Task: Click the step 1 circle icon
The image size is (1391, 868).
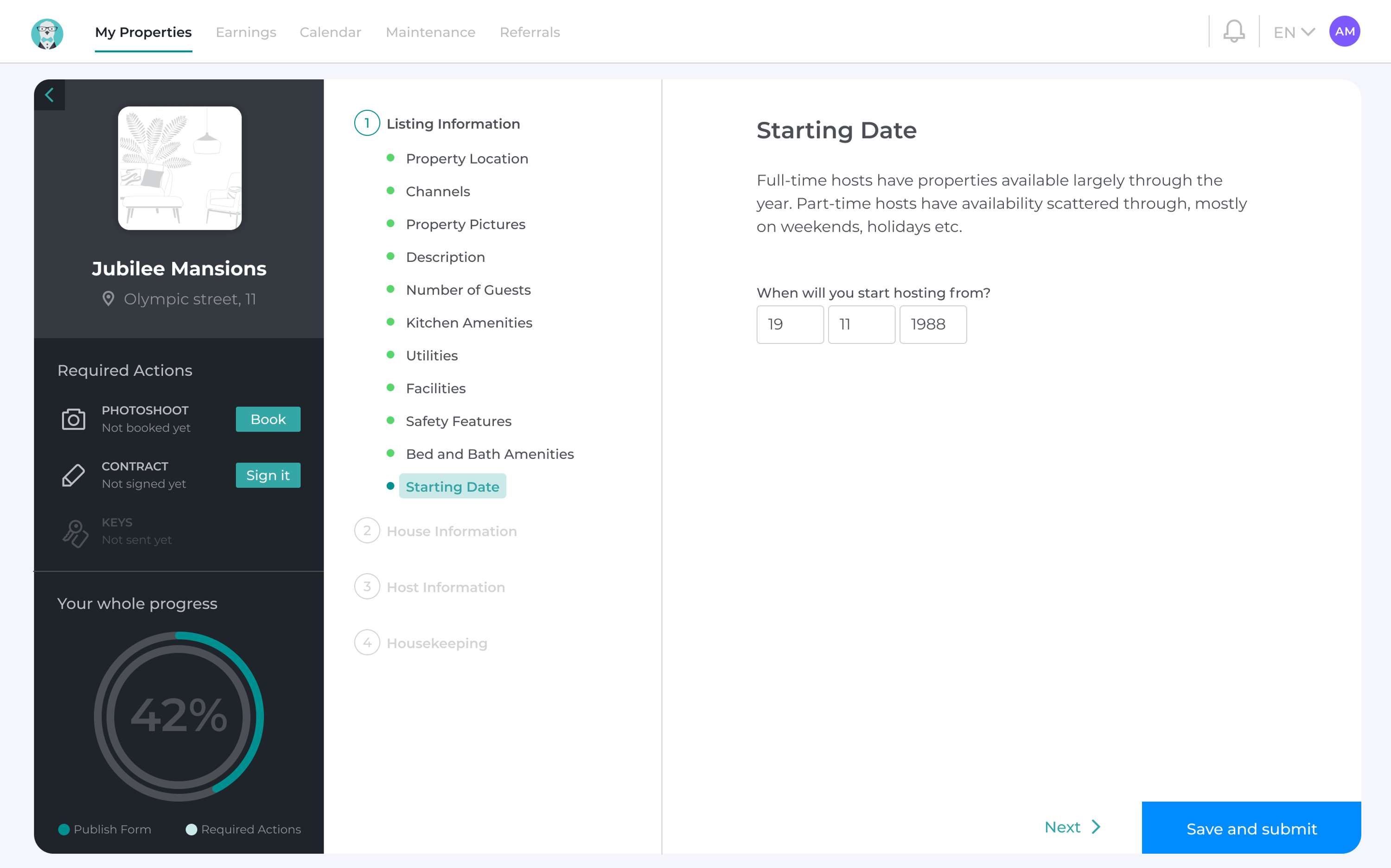Action: pyautogui.click(x=367, y=123)
